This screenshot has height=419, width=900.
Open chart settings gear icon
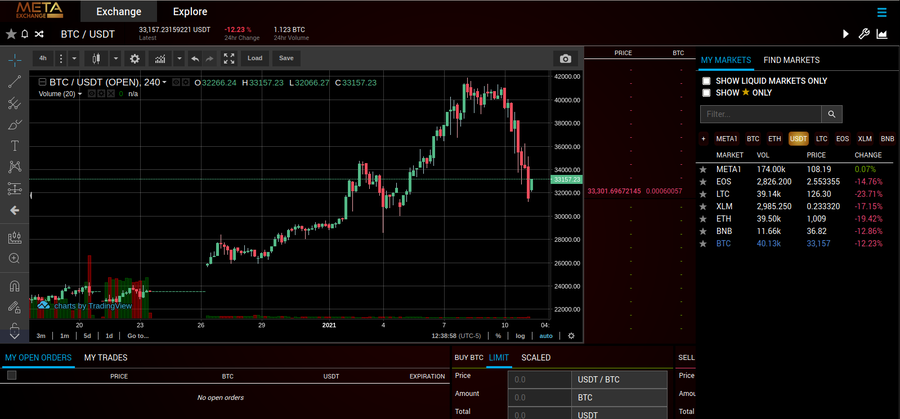[135, 59]
